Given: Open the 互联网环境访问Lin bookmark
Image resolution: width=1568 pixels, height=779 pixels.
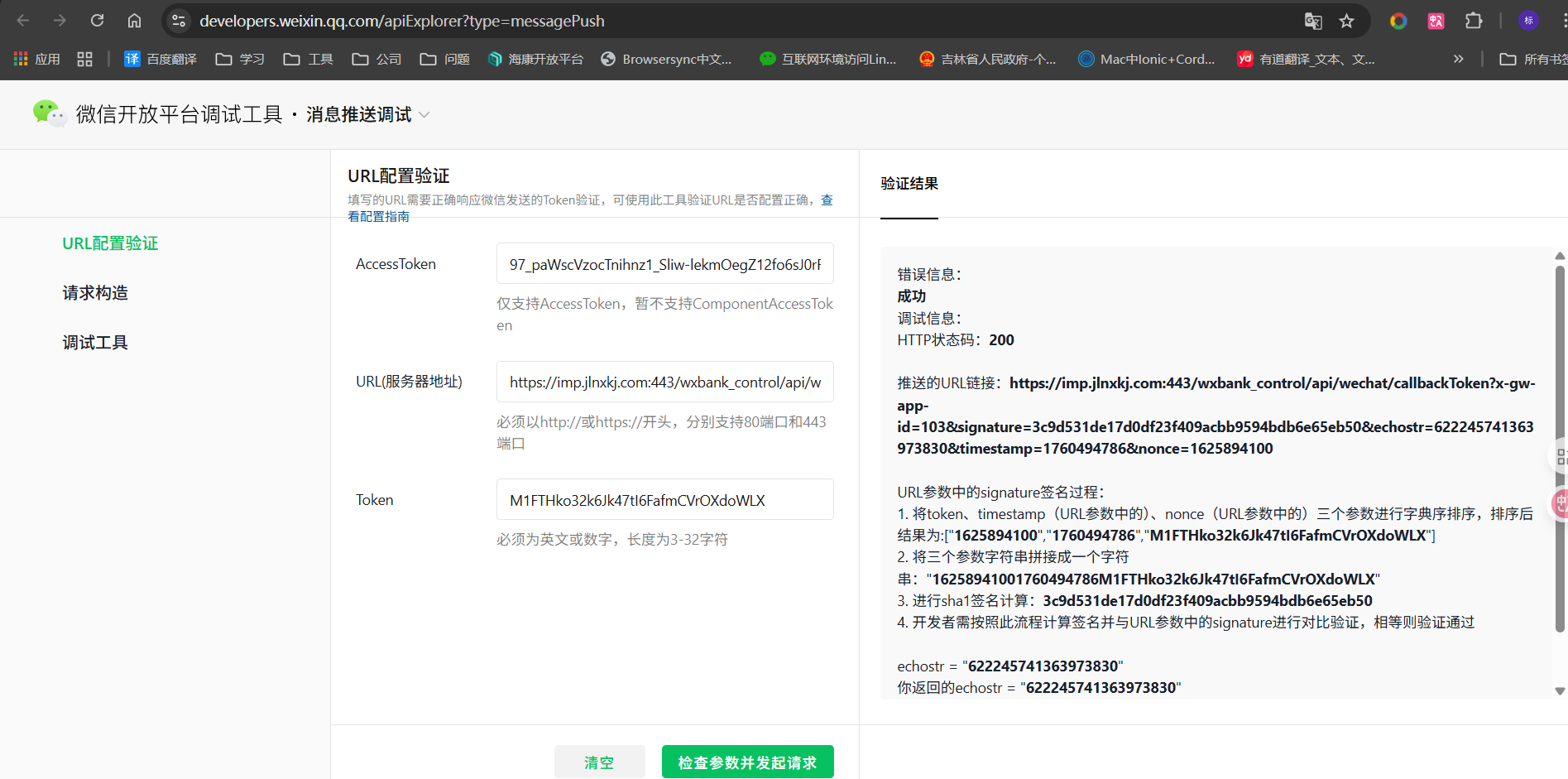Looking at the screenshot, I should click(x=828, y=59).
